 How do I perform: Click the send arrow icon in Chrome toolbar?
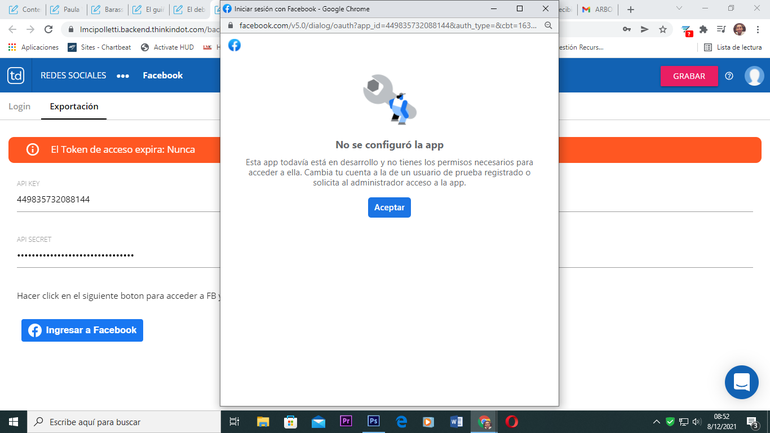(x=644, y=29)
